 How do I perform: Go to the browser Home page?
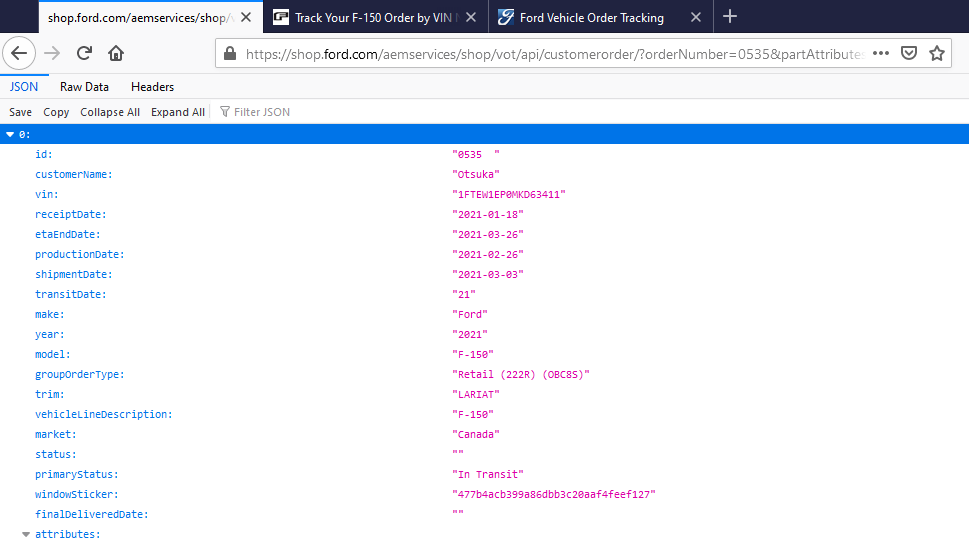(116, 53)
